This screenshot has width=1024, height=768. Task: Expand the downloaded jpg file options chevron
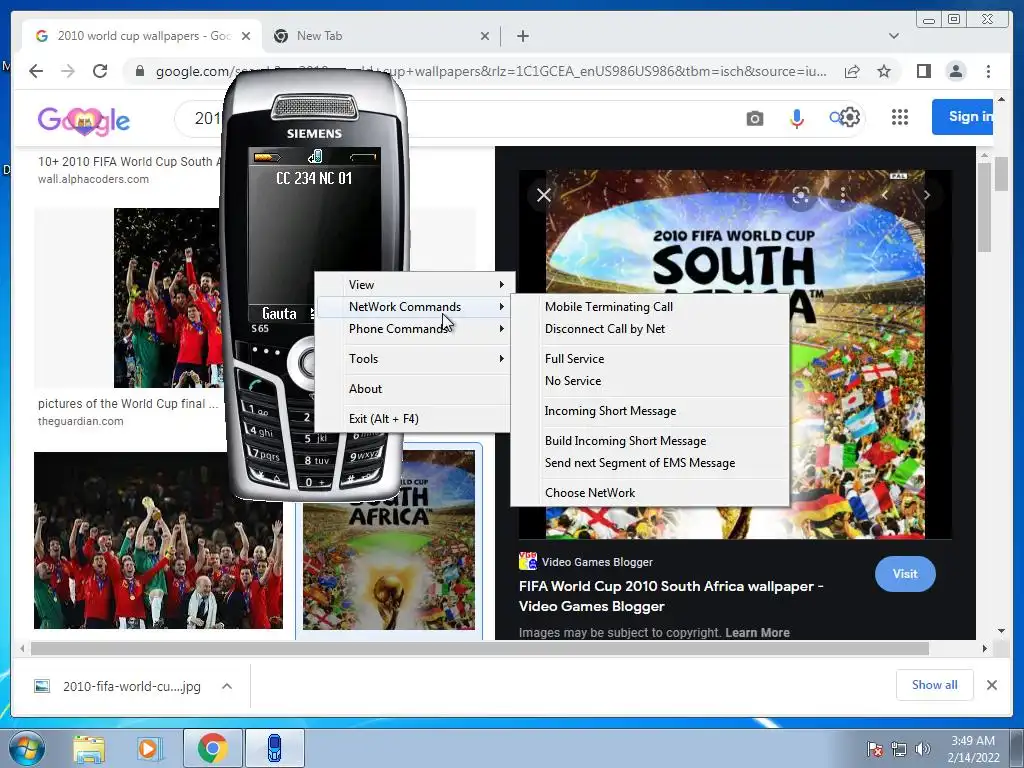227,686
